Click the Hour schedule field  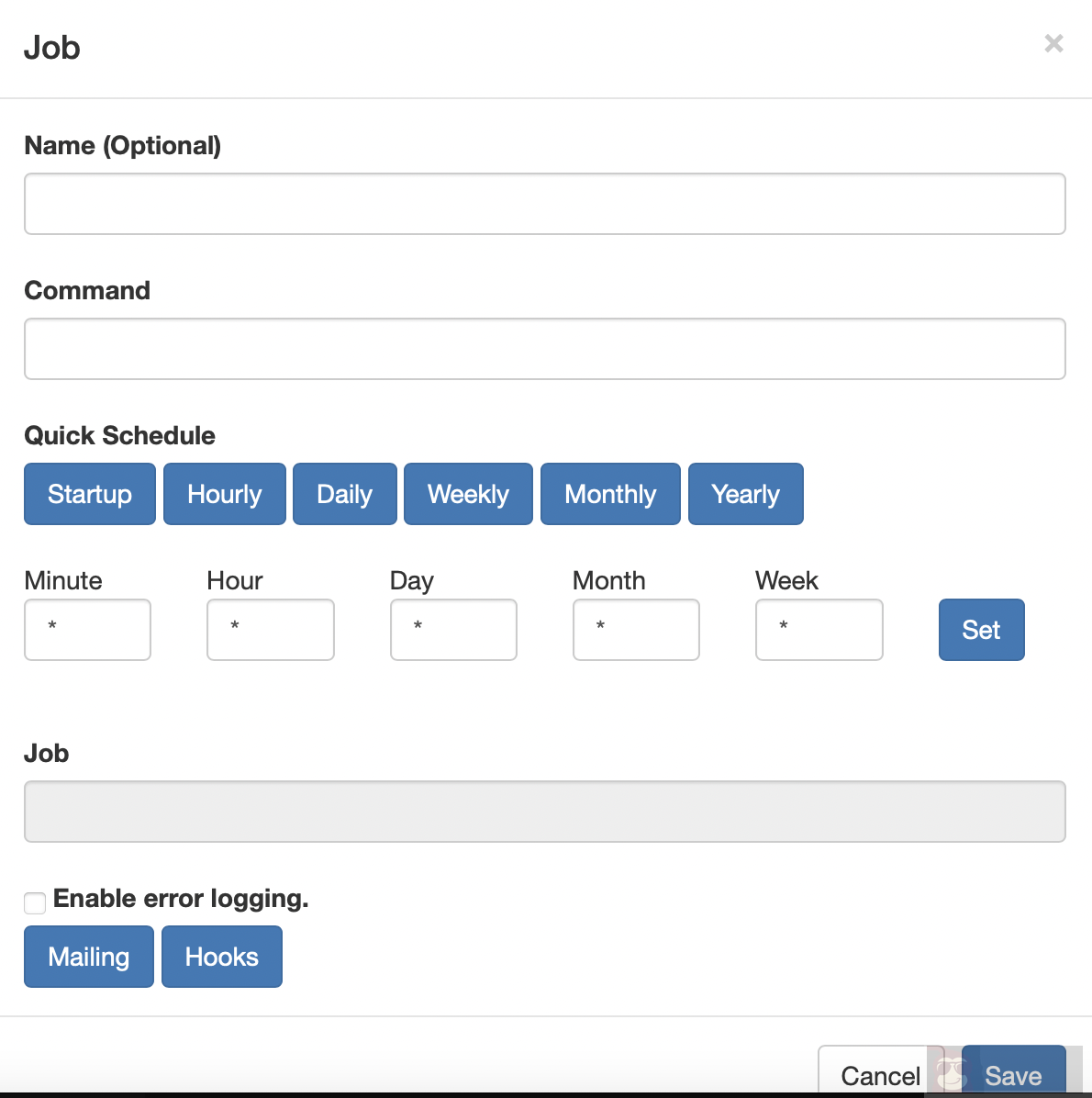[x=271, y=630]
